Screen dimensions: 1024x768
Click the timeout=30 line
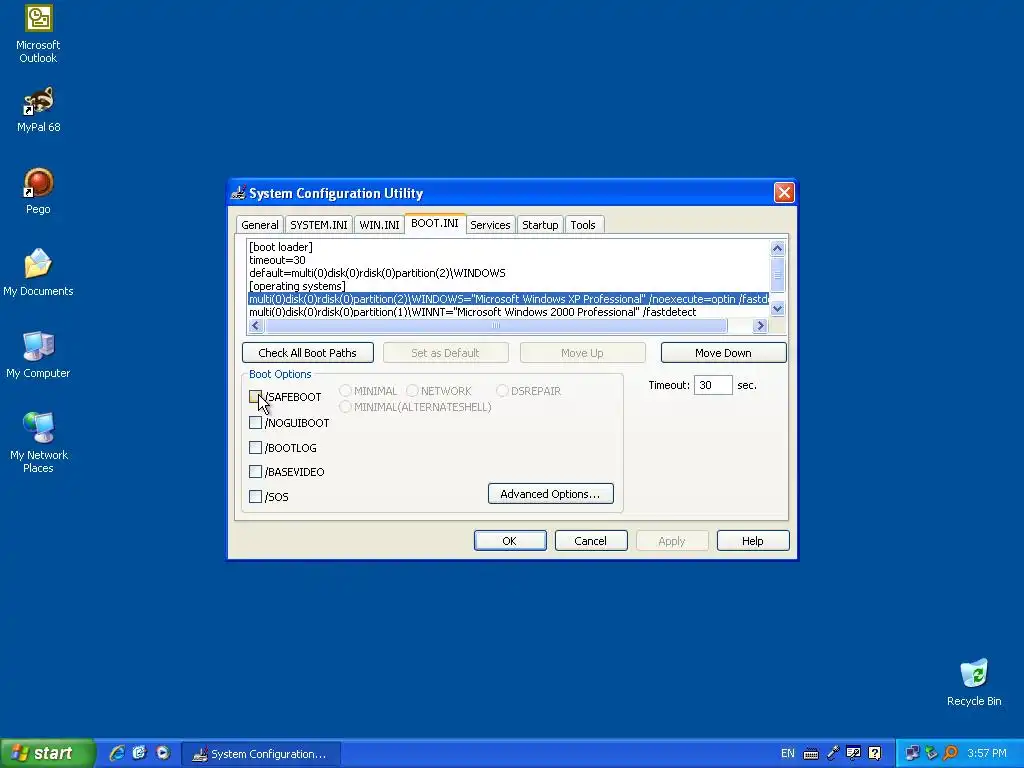(277, 260)
